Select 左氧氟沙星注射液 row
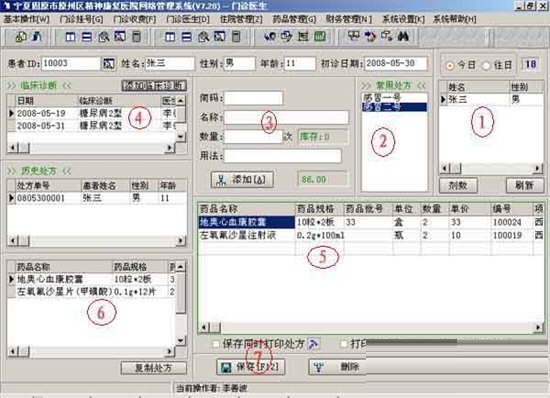This screenshot has width=550, height=398. click(x=370, y=235)
